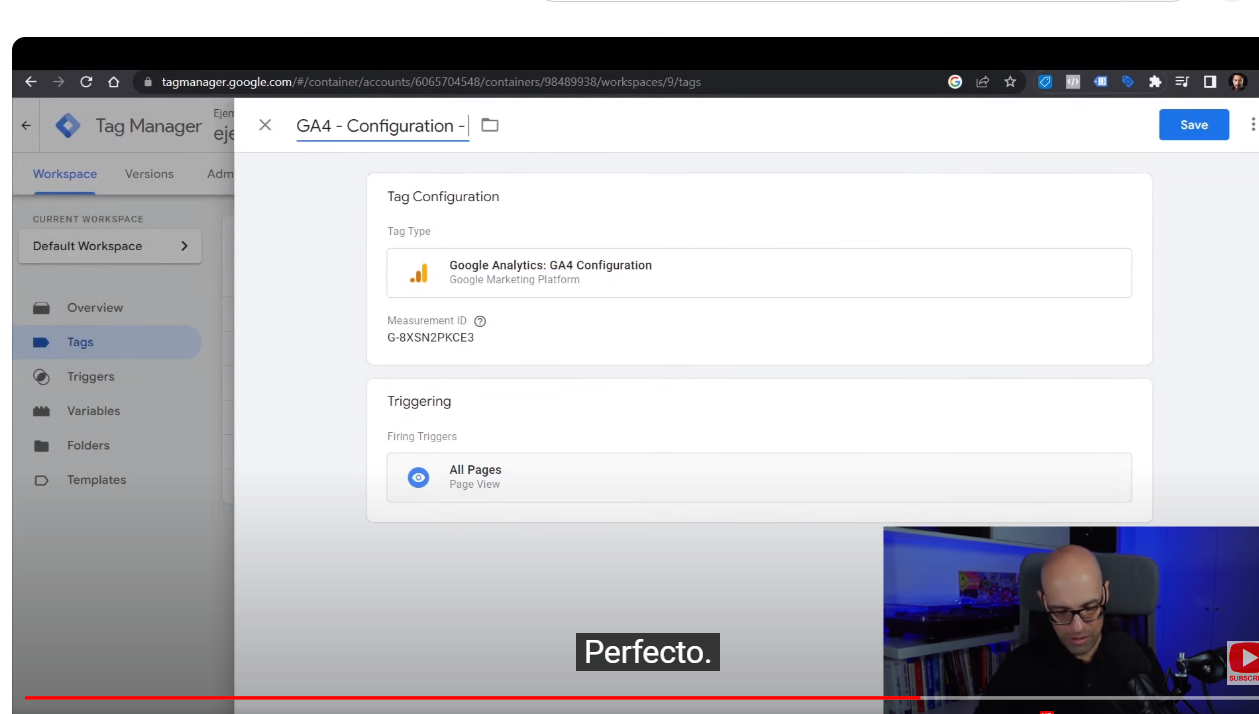Viewport: 1259px width, 714px height.
Task: Click the browser back arrow
Action: (x=31, y=82)
